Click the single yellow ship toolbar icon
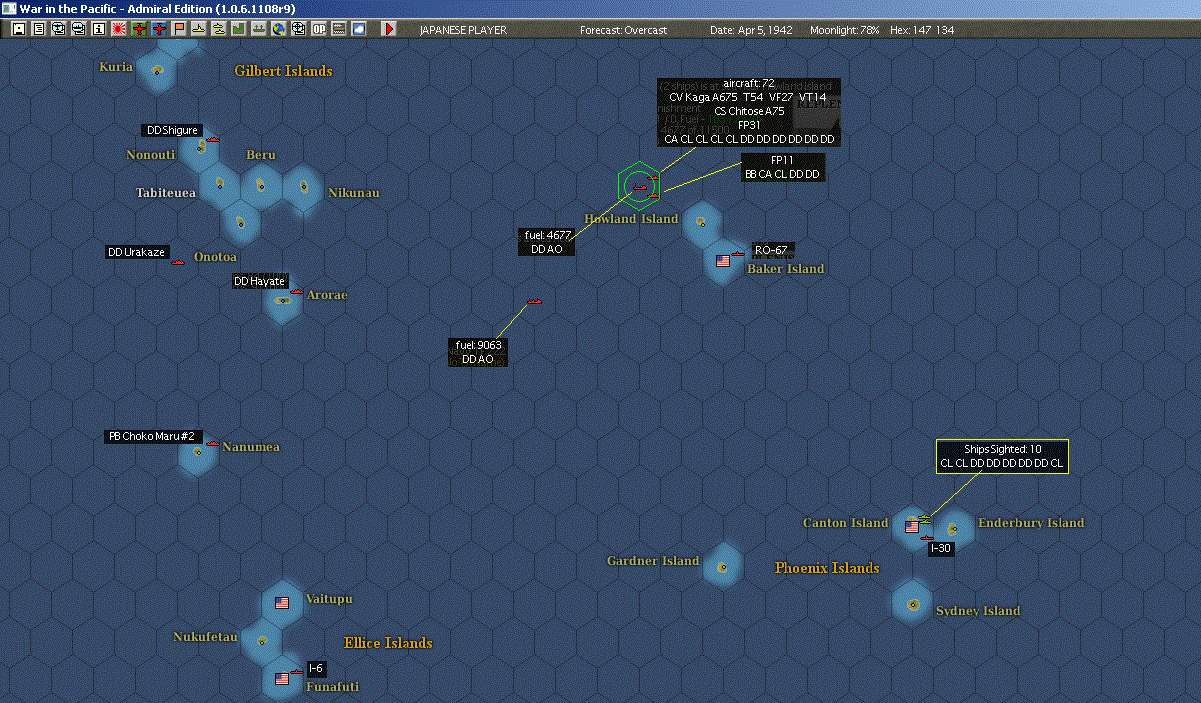Screen dimensions: 1201x703 click(199, 29)
